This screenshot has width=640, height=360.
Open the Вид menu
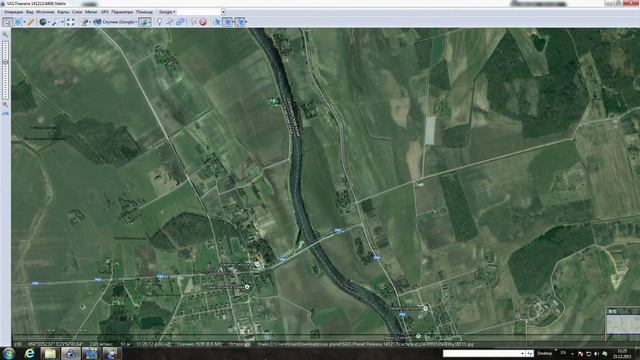coord(30,12)
